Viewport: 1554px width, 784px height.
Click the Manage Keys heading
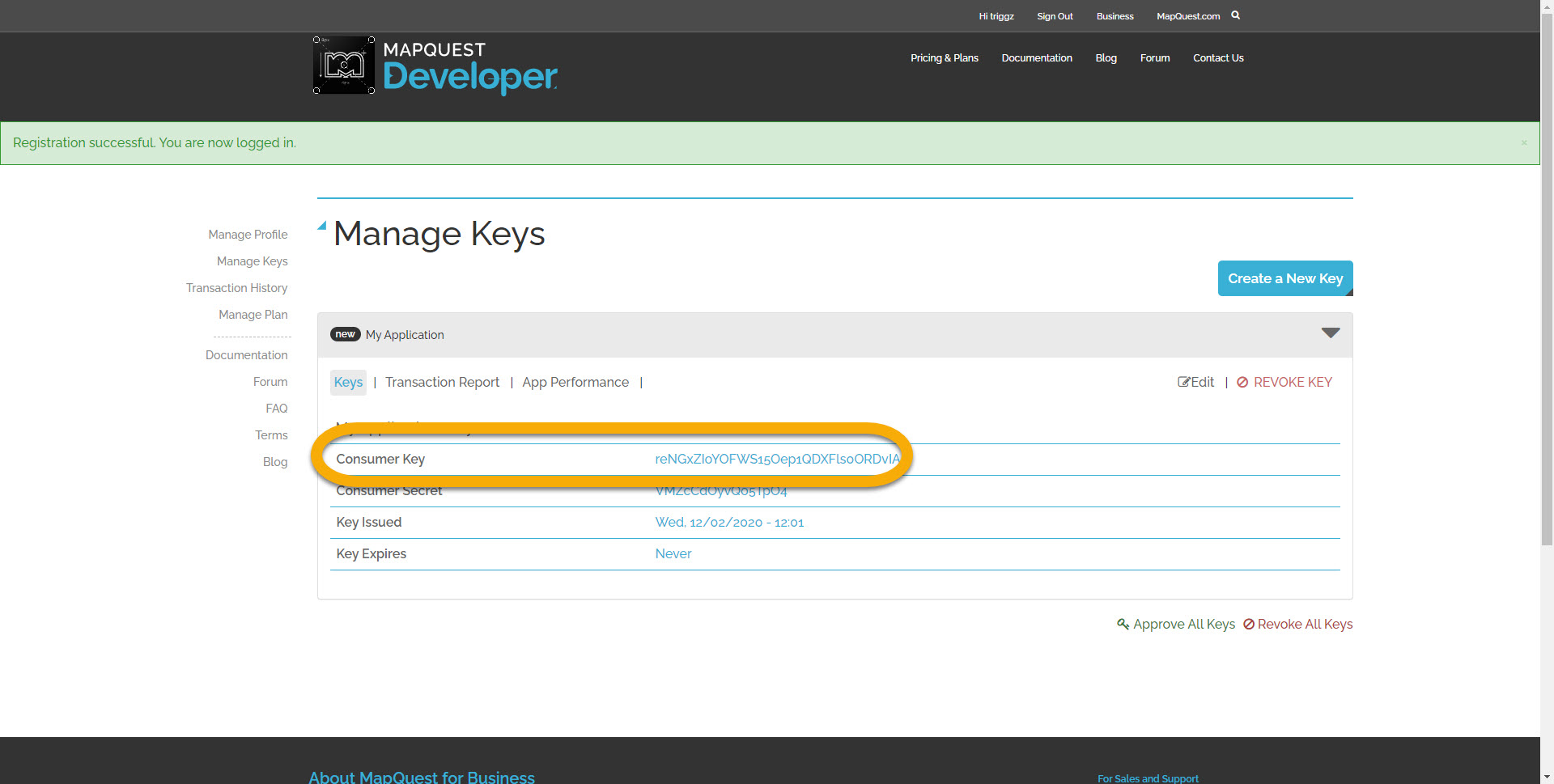click(x=439, y=234)
